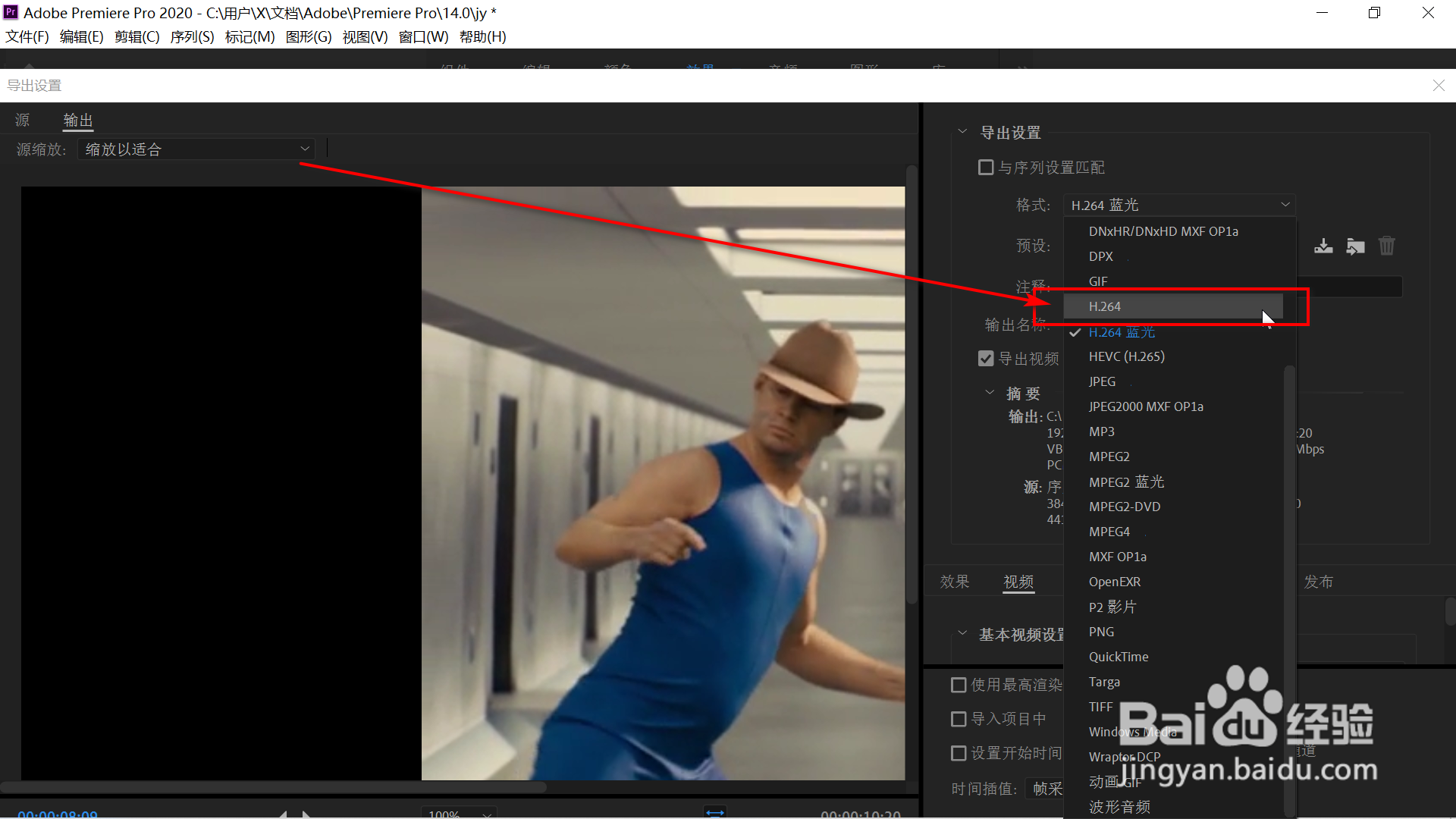Open the source scaling dropdown

196,149
